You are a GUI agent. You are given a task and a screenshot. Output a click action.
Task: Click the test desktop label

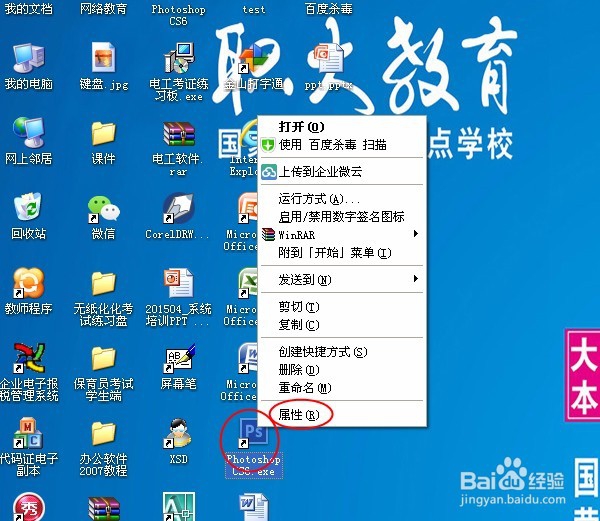tap(254, 9)
